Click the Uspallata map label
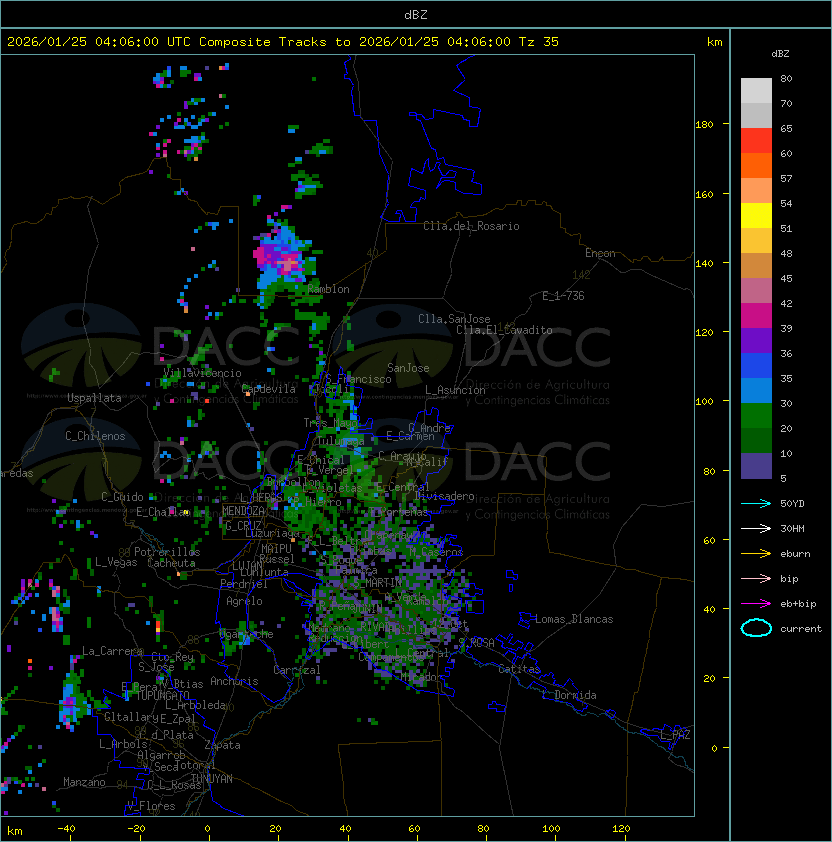 94,398
